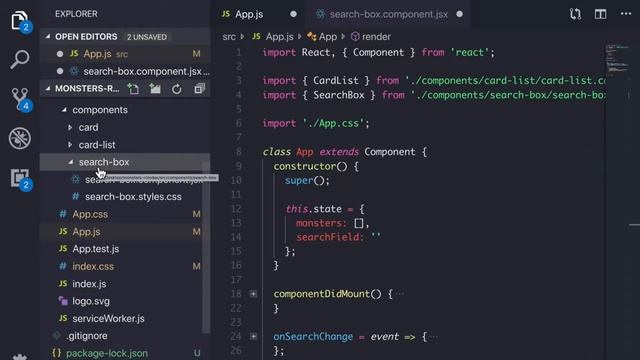This screenshot has width=640, height=360.
Task: Click New File icon in explorer header
Action: click(x=133, y=89)
